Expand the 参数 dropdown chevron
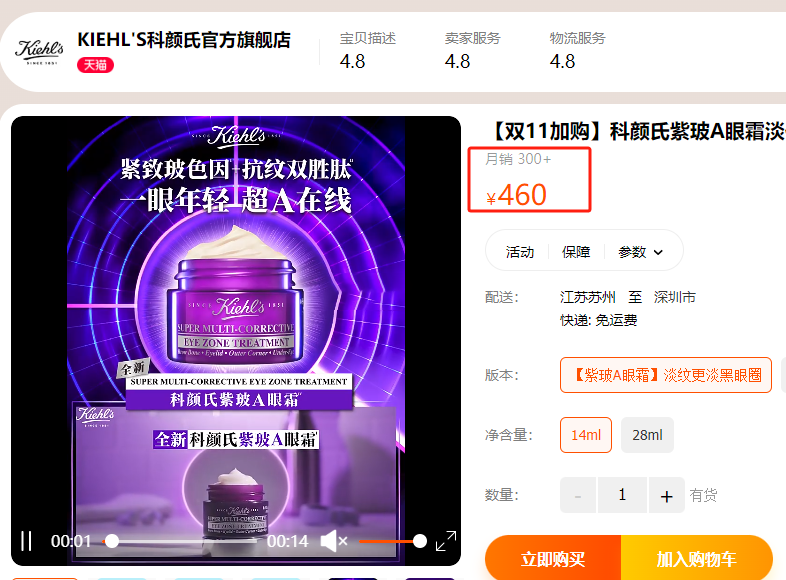 point(658,252)
